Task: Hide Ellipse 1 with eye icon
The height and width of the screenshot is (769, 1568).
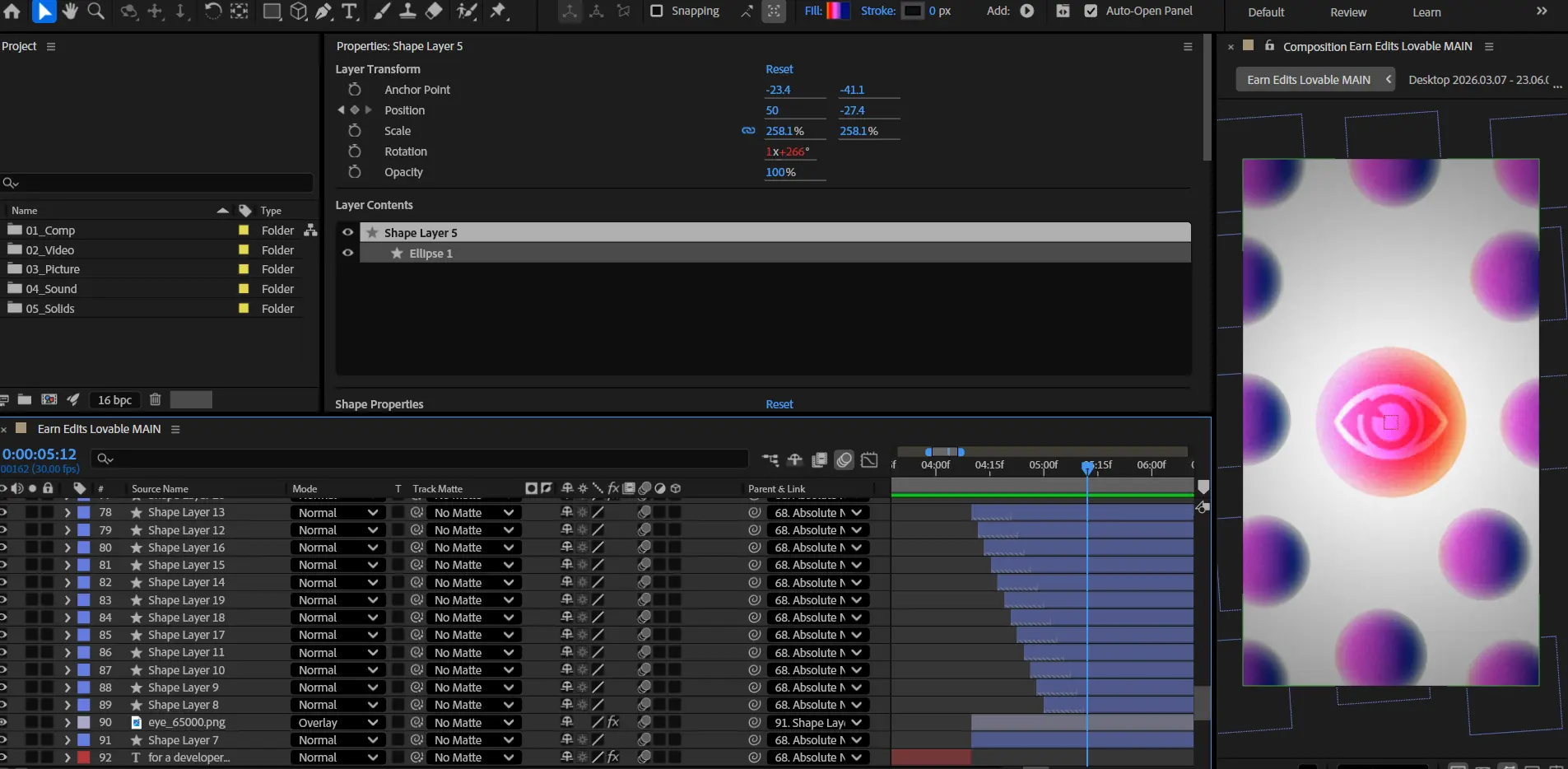Action: 347,253
